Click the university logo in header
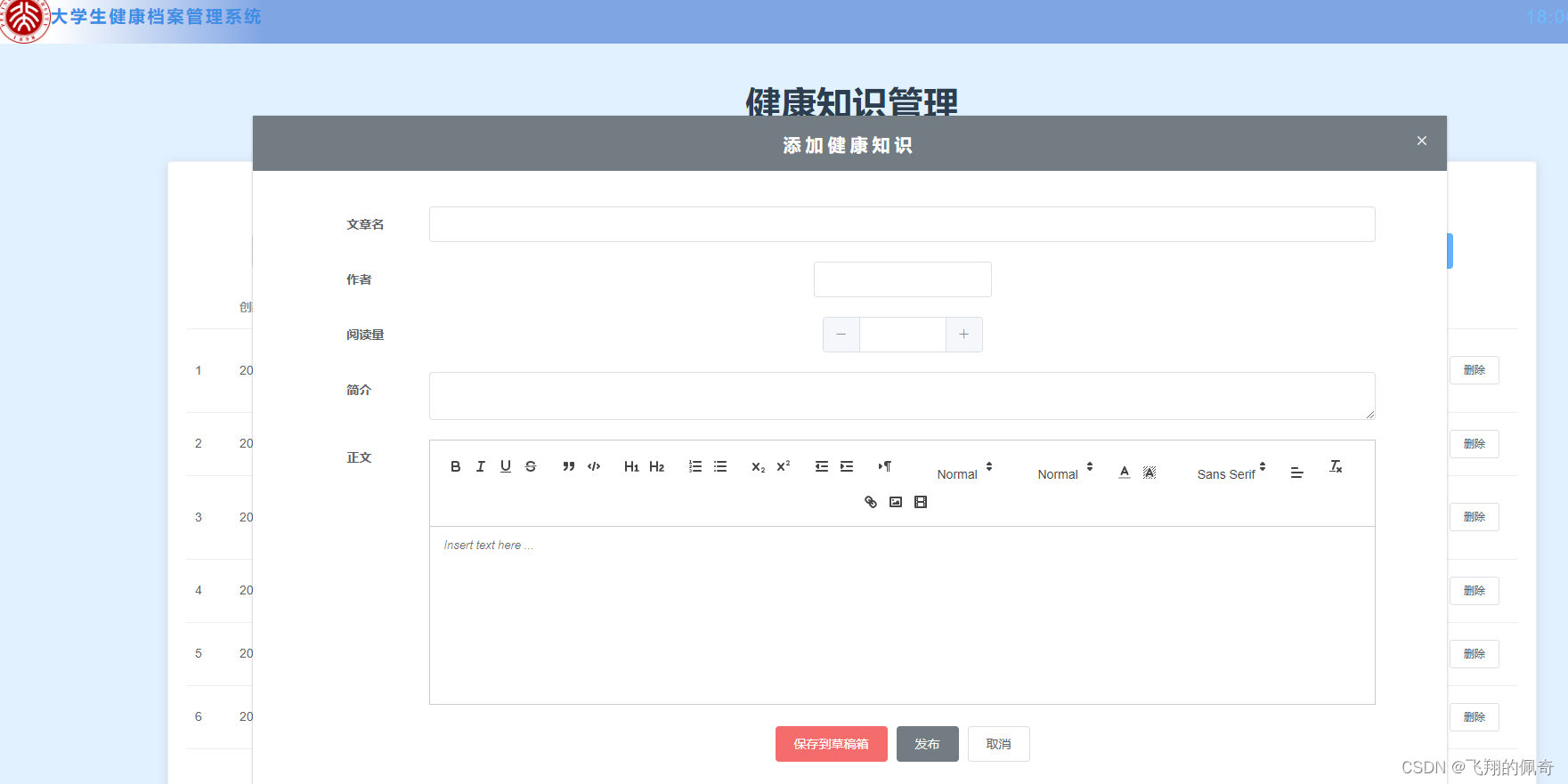 tap(24, 20)
